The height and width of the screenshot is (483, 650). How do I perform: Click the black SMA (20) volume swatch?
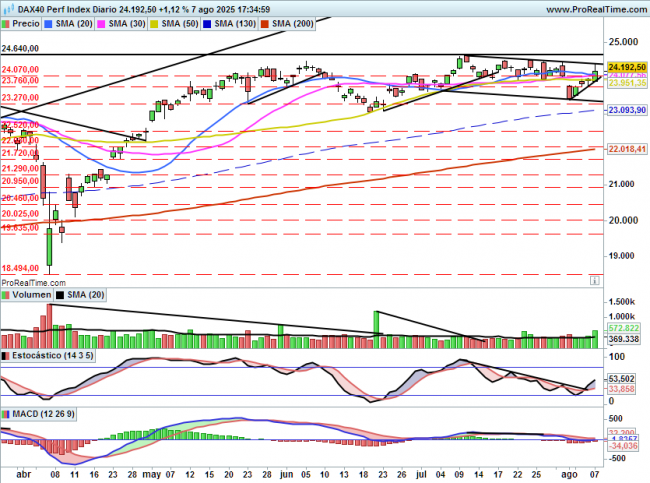tap(61, 295)
